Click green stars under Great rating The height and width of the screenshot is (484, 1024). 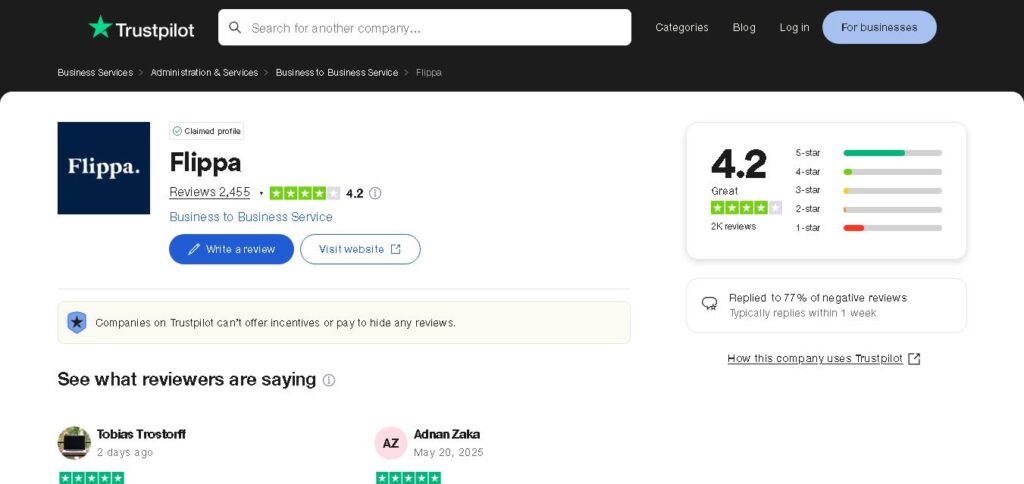746,208
